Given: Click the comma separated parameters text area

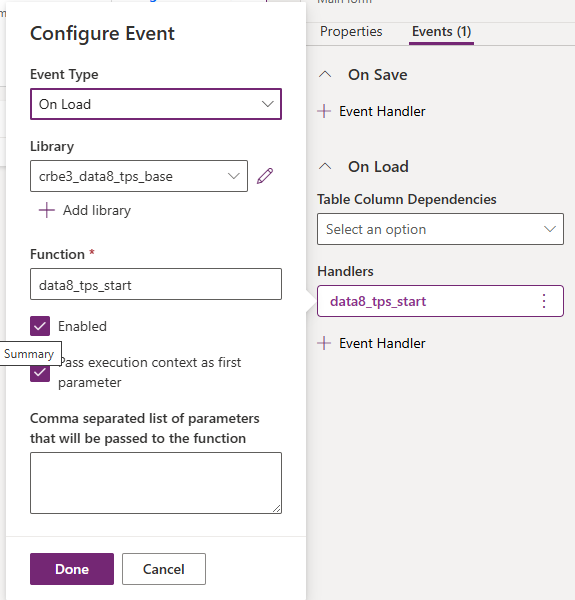Looking at the screenshot, I should point(156,483).
